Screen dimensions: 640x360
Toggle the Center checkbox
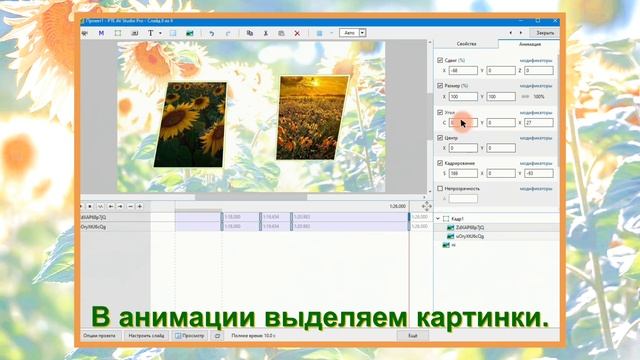tap(440, 138)
